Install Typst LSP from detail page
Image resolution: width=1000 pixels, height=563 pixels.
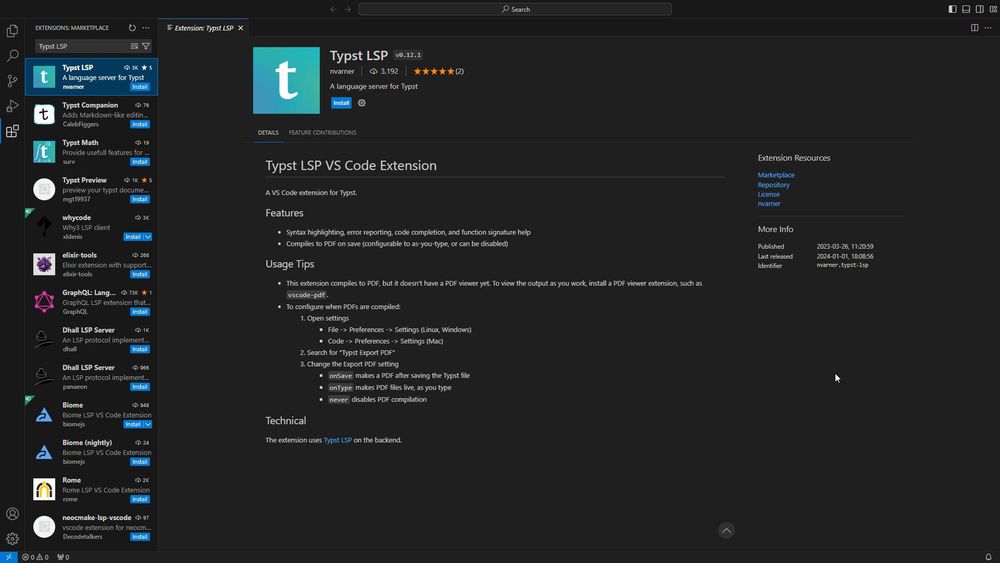(341, 103)
